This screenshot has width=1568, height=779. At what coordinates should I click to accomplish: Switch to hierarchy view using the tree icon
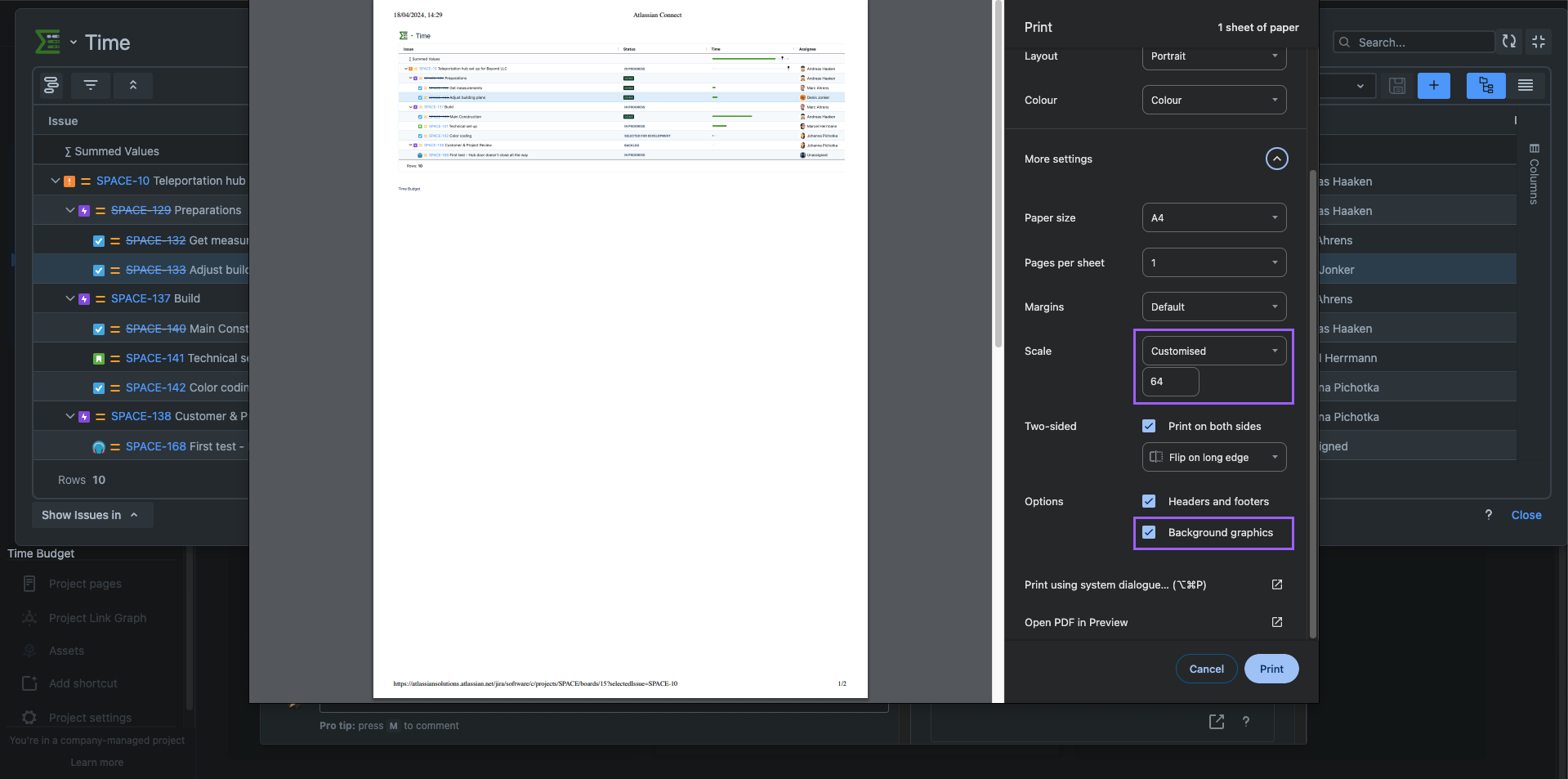pyautogui.click(x=1485, y=85)
